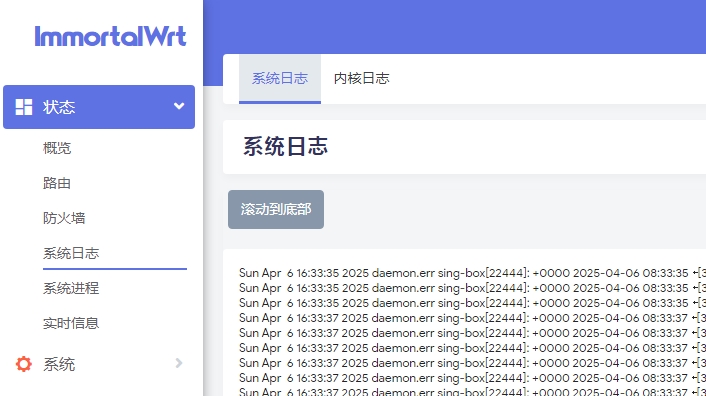
Task: Switch to the 系统日志 tab
Action: click(280, 79)
